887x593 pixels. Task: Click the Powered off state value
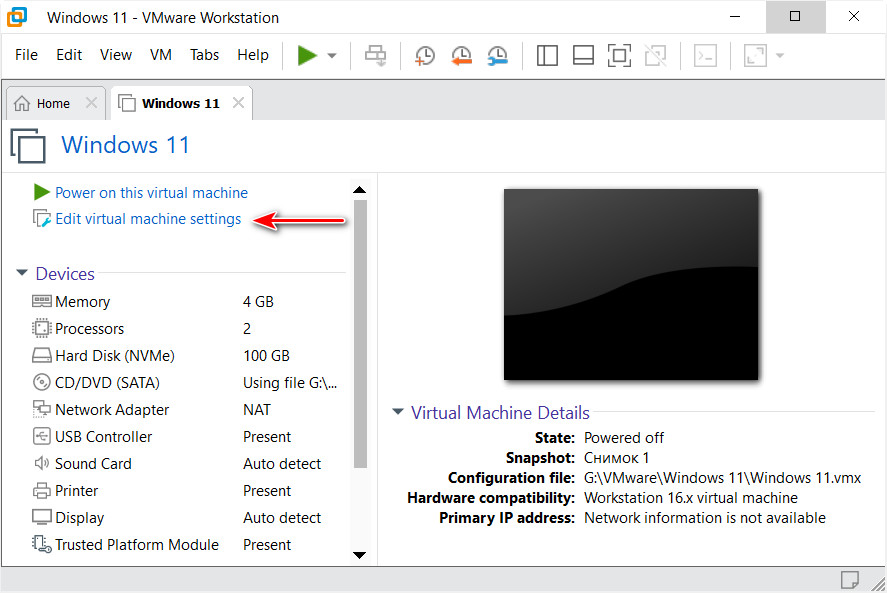click(624, 438)
